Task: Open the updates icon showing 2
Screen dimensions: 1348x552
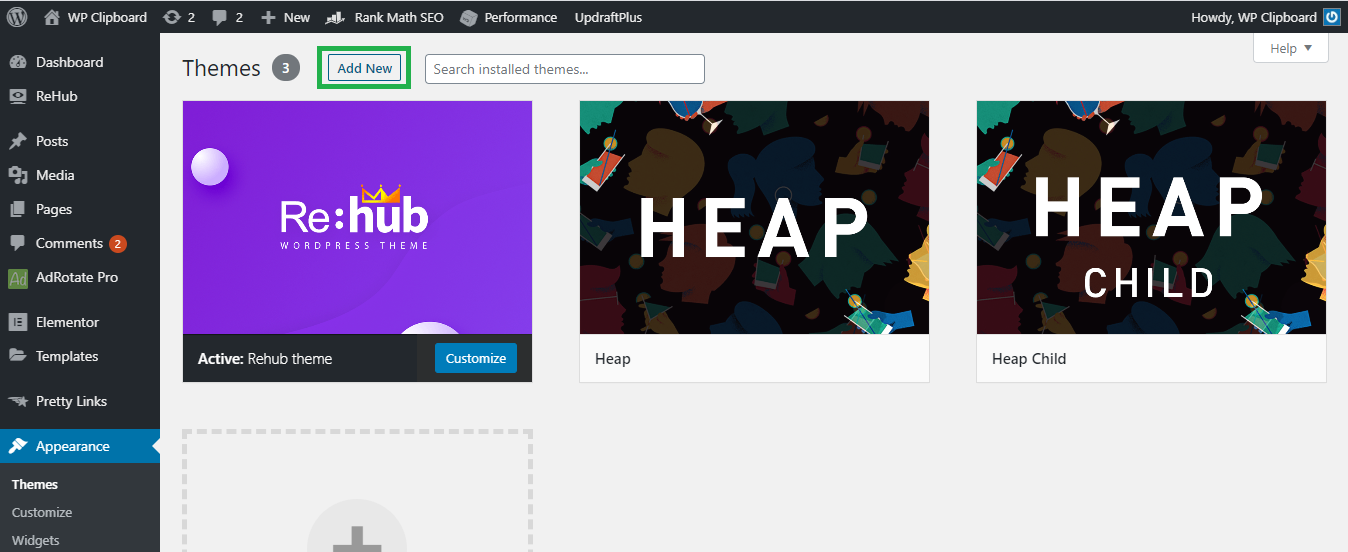Action: point(172,17)
